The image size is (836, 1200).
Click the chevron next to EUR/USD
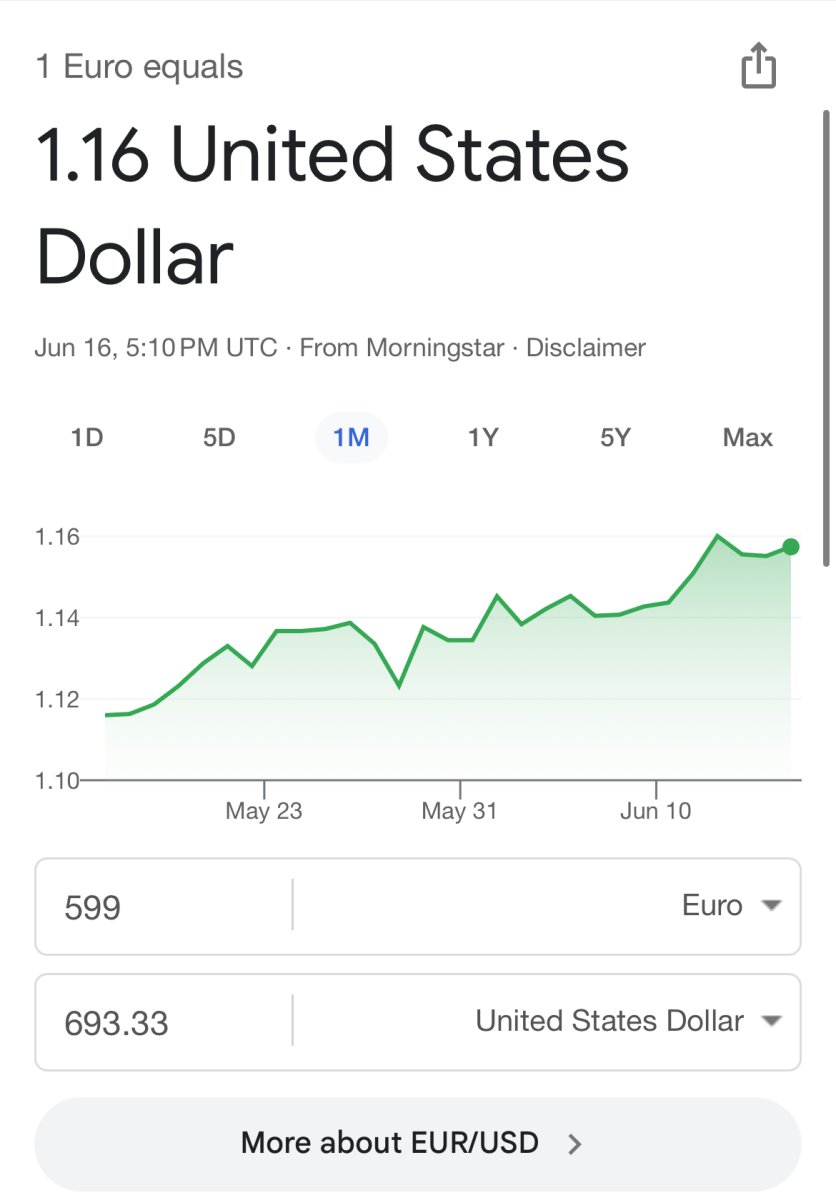(574, 1143)
